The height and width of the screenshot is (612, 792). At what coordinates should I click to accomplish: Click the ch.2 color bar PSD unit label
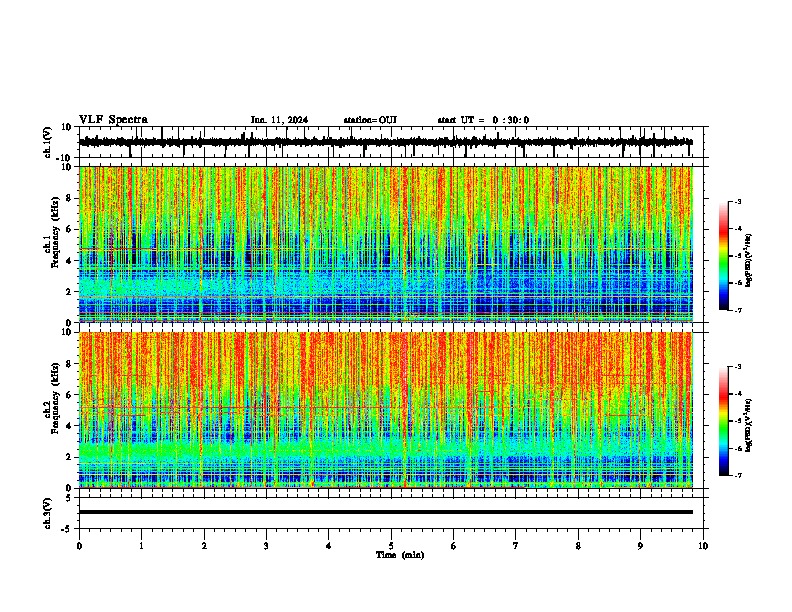pyautogui.click(x=748, y=426)
